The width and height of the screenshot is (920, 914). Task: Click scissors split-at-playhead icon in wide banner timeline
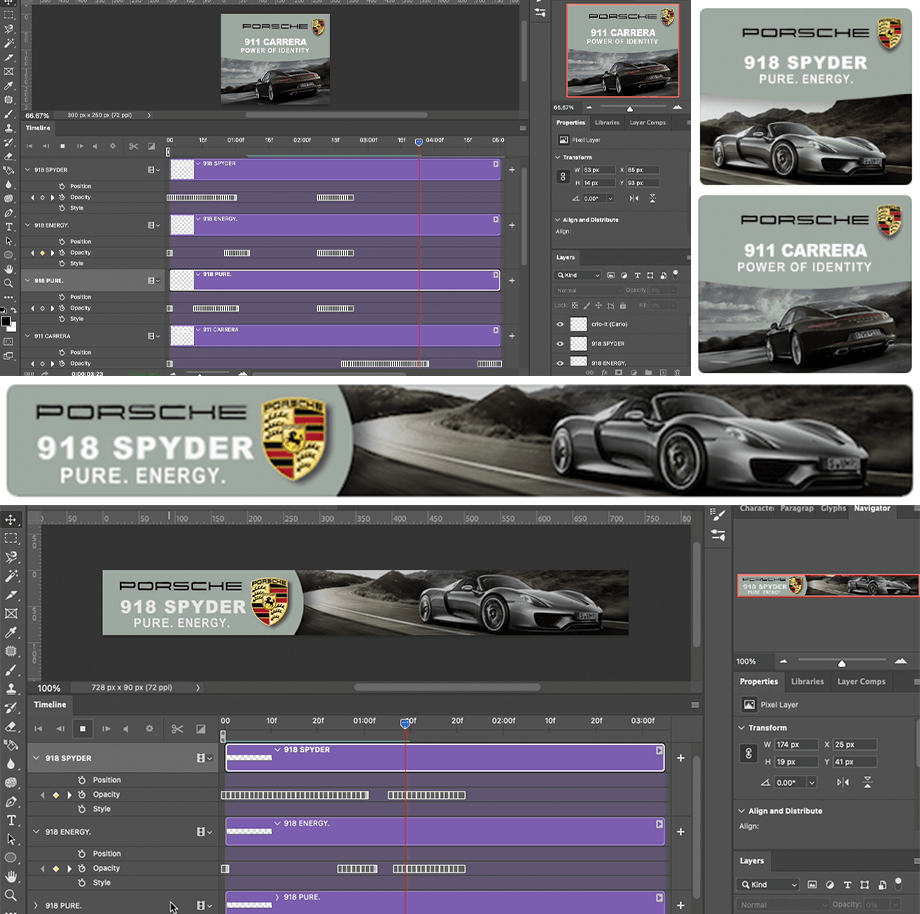177,729
